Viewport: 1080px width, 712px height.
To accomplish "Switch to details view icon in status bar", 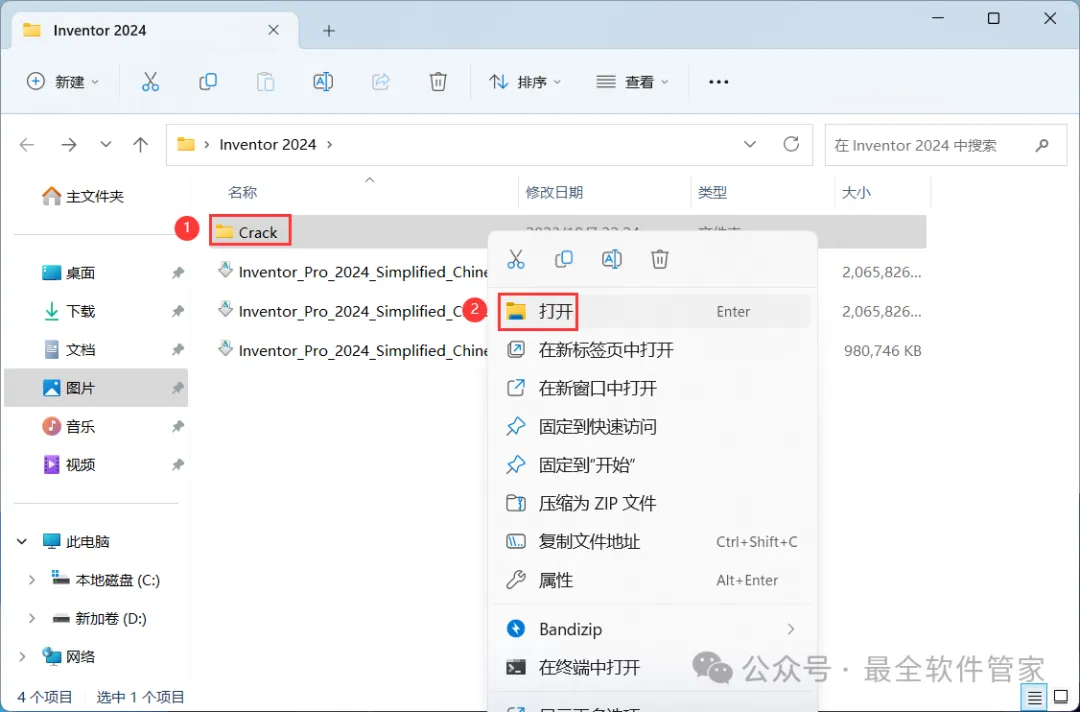I will pos(1035,698).
